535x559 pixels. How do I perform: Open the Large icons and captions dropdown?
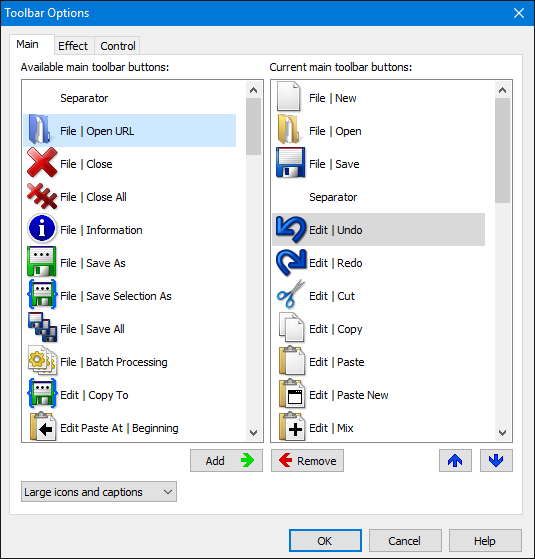pos(99,492)
